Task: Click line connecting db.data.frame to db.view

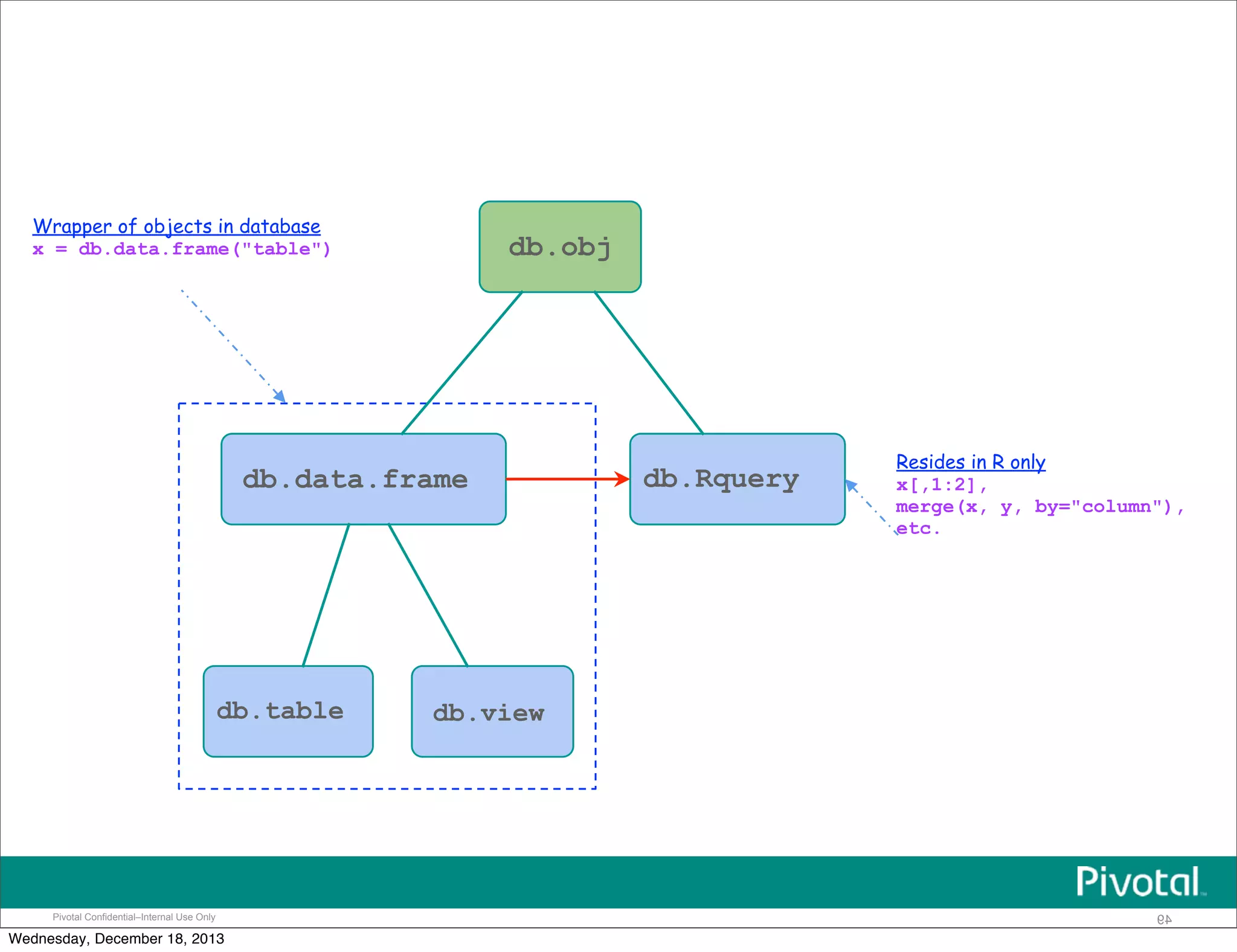Action: click(428, 595)
